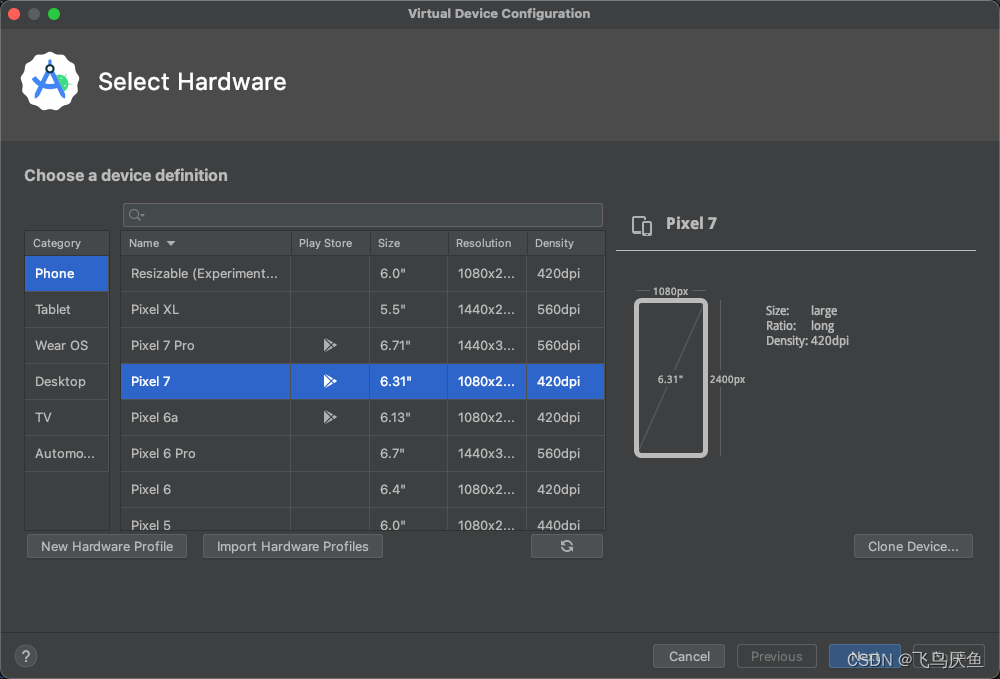Viewport: 1000px width, 679px height.
Task: Sort by Name column dropdown arrow
Action: (171, 243)
